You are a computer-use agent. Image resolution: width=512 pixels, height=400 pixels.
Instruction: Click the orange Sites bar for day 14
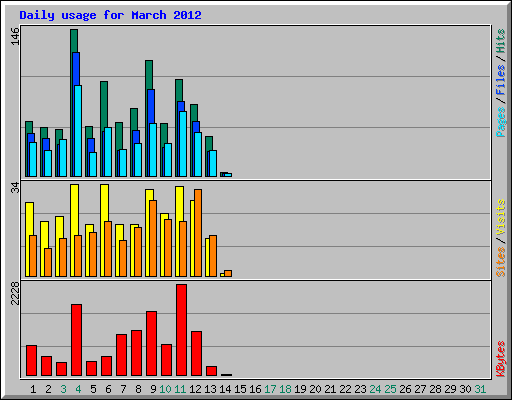pyautogui.click(x=228, y=273)
